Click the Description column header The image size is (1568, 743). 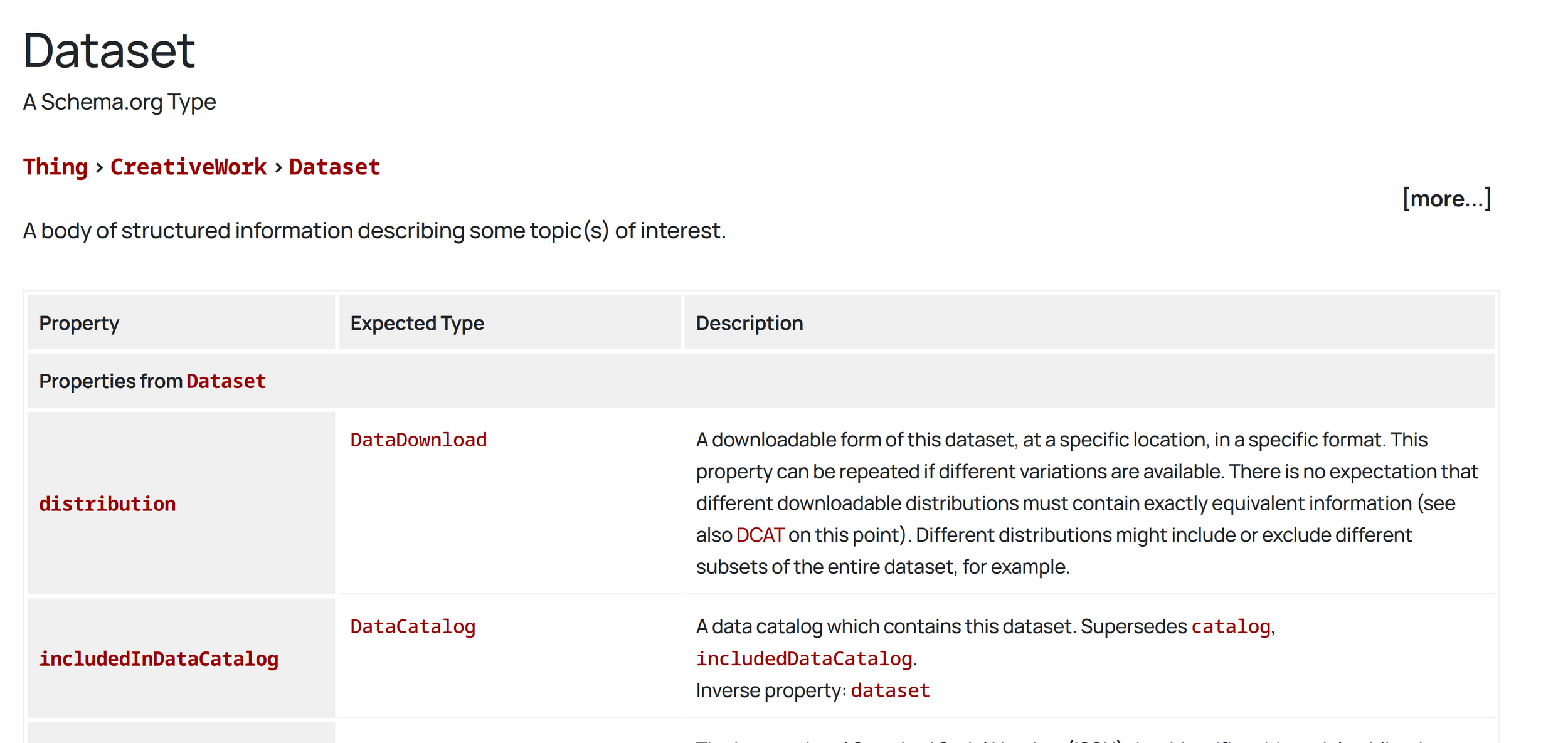(750, 323)
